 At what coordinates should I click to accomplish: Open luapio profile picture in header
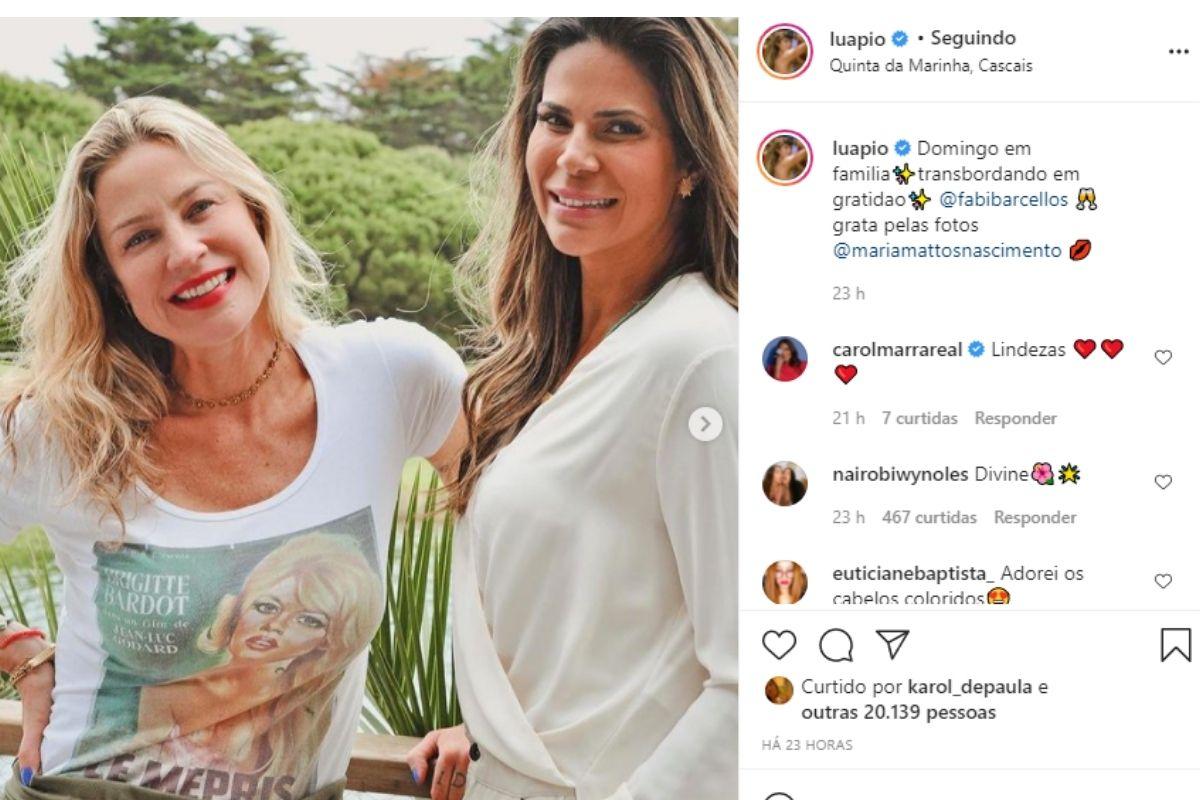point(785,52)
